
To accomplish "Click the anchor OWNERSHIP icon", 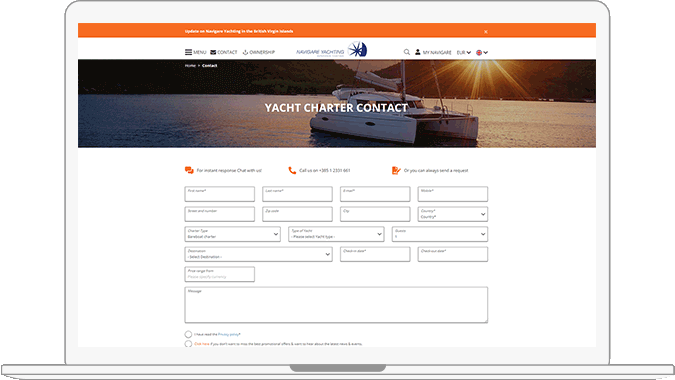I will (245, 52).
